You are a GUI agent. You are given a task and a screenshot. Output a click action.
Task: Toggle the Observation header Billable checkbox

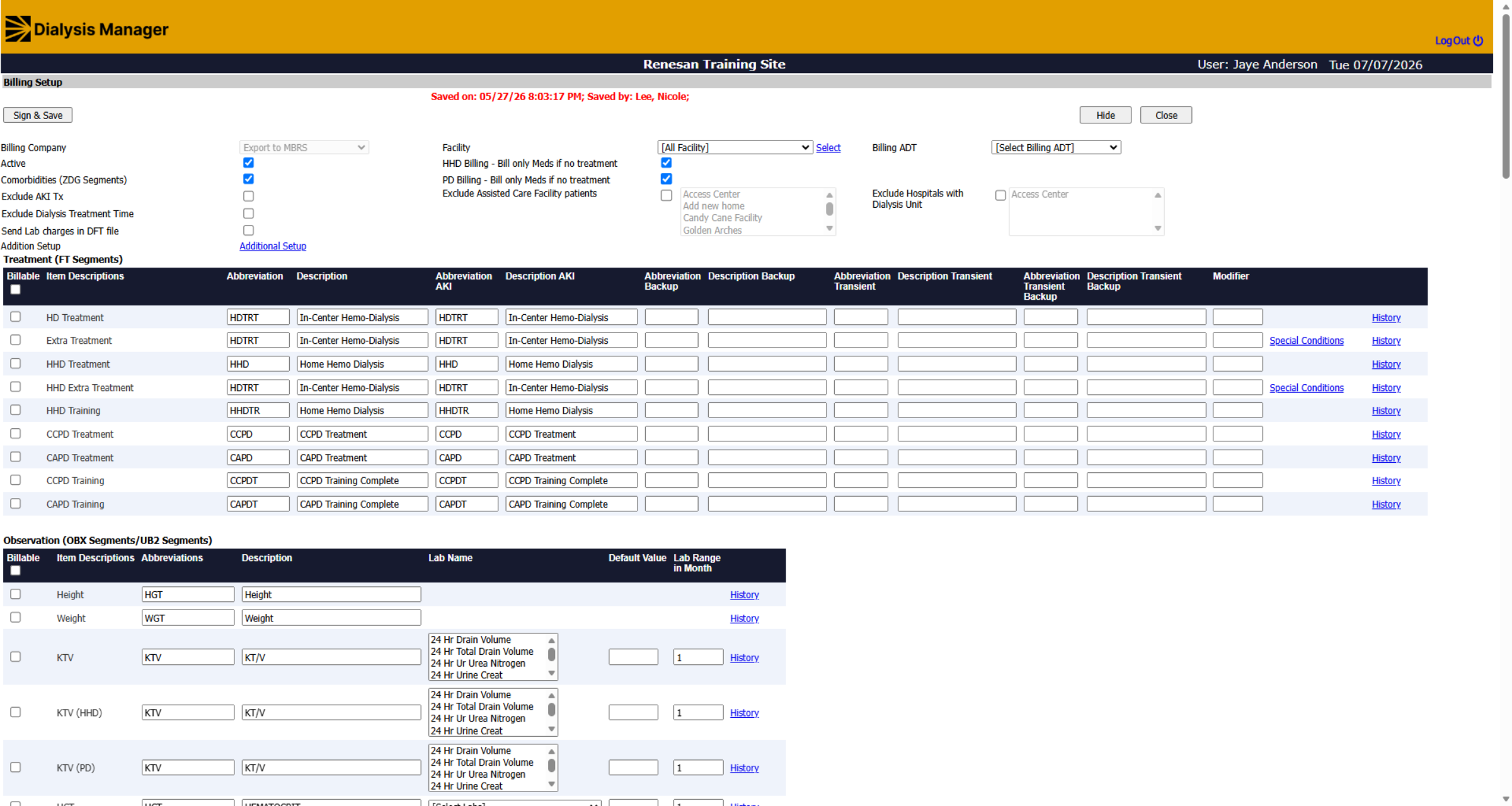tap(15, 570)
